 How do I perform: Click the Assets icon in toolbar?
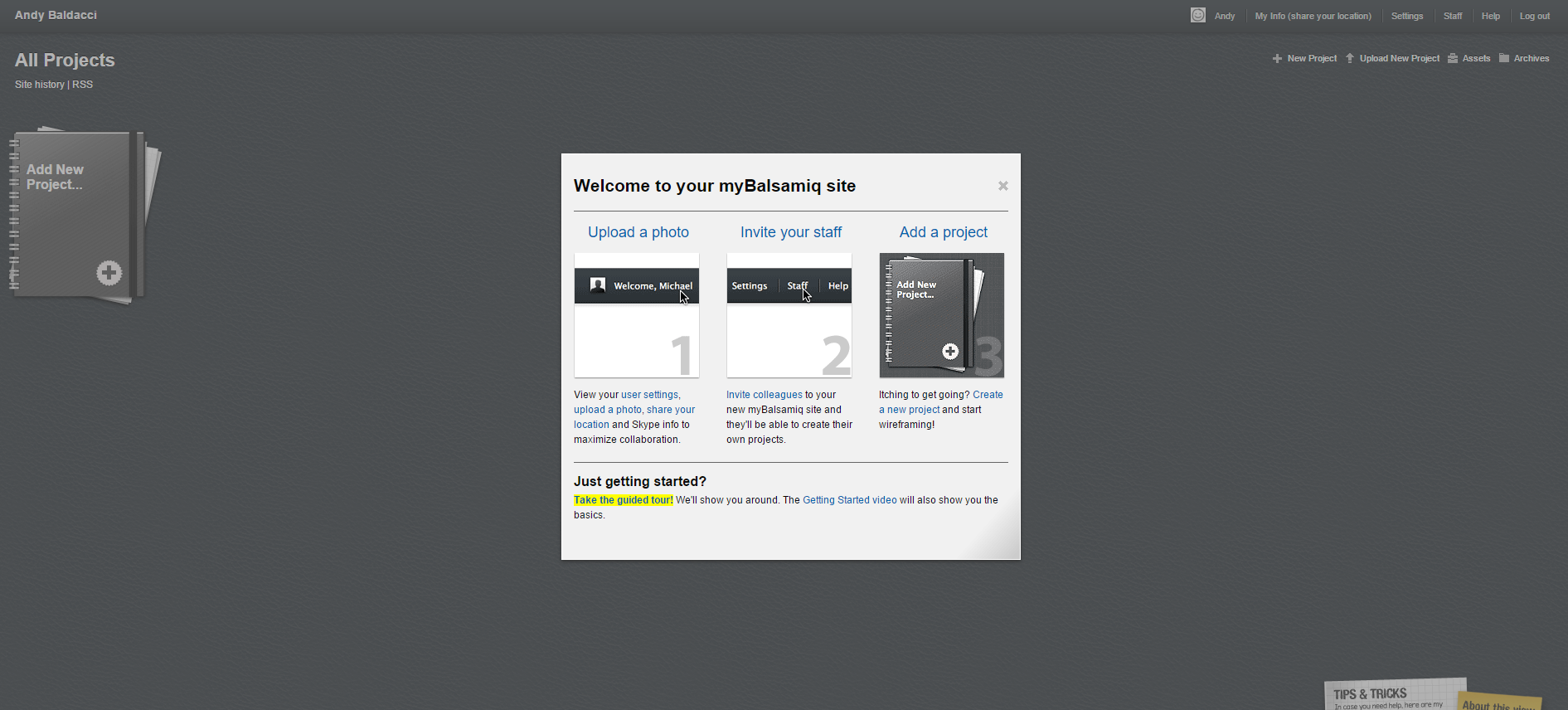tap(1453, 58)
